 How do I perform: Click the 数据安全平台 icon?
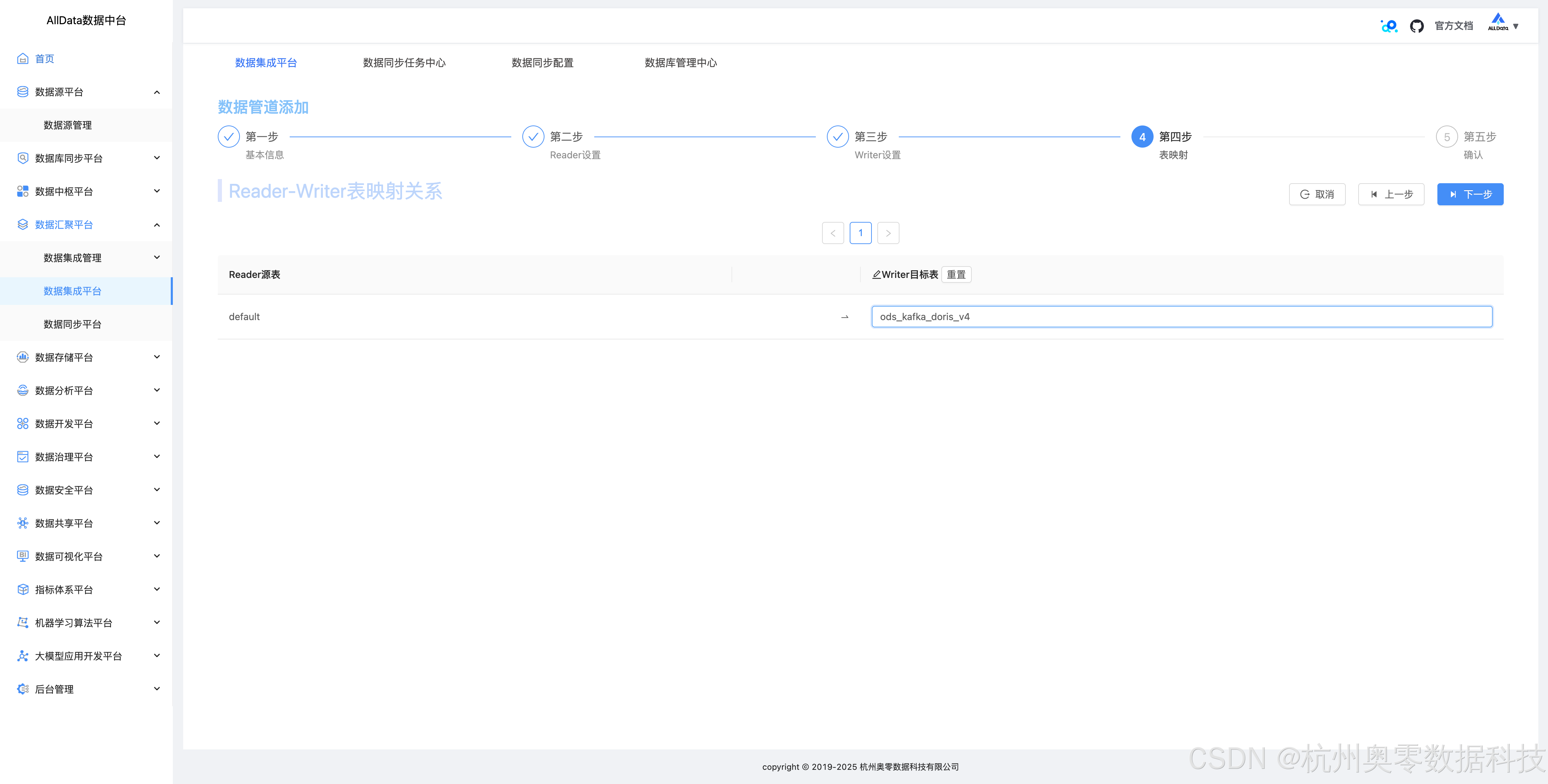pos(23,489)
